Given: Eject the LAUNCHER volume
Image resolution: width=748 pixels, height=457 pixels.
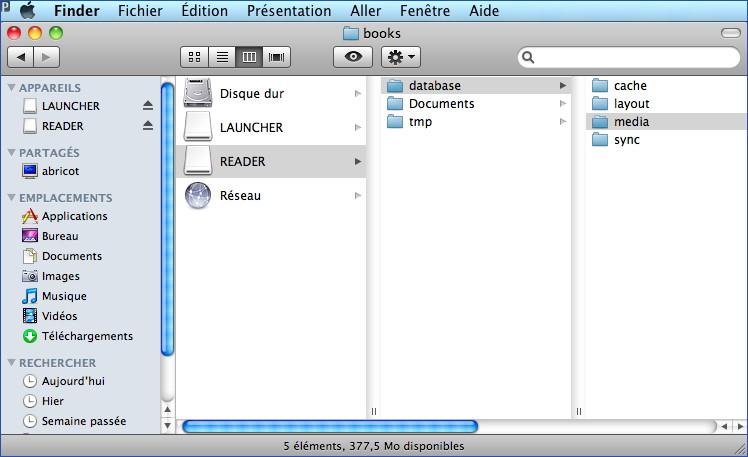Looking at the screenshot, I should point(148,105).
